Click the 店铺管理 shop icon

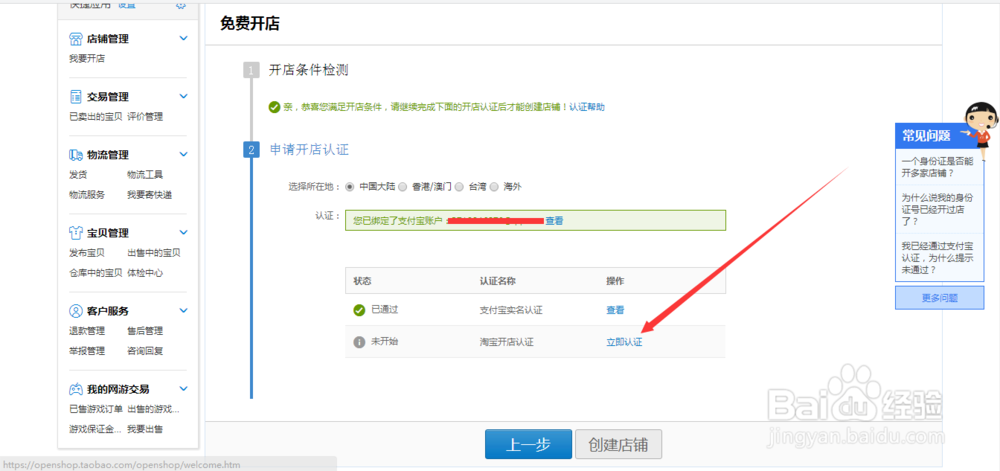[76, 39]
